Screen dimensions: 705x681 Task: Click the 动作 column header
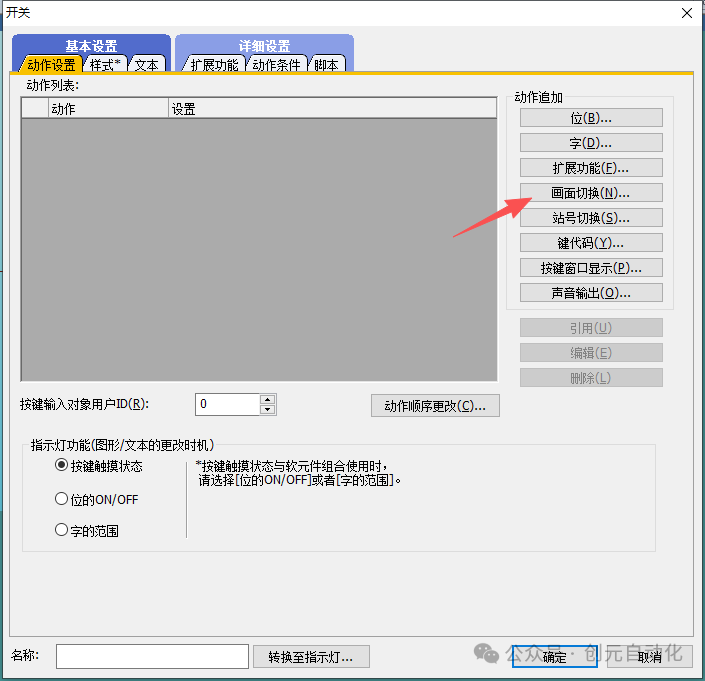click(108, 108)
